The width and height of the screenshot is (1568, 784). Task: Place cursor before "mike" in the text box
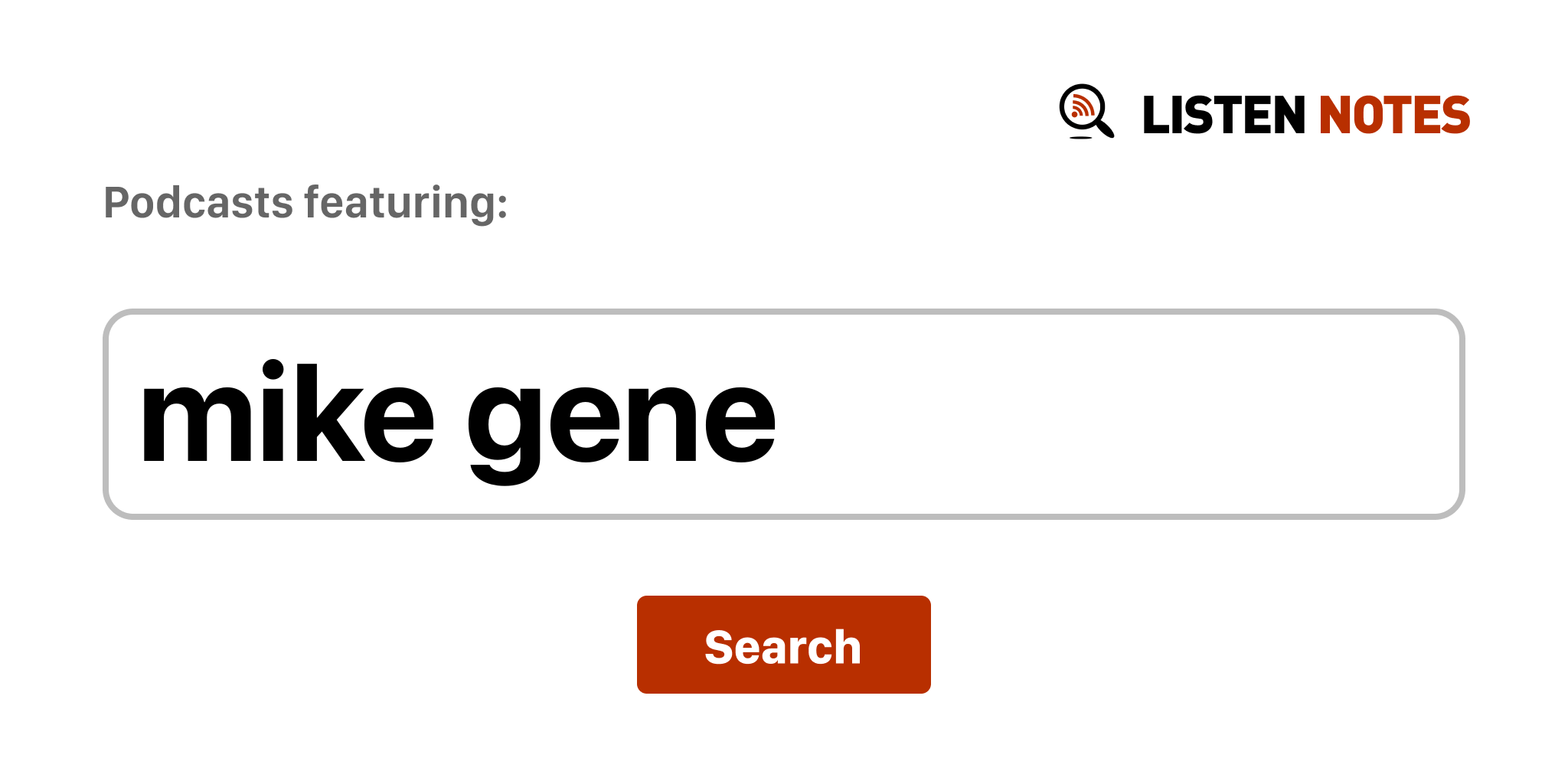(x=141, y=414)
